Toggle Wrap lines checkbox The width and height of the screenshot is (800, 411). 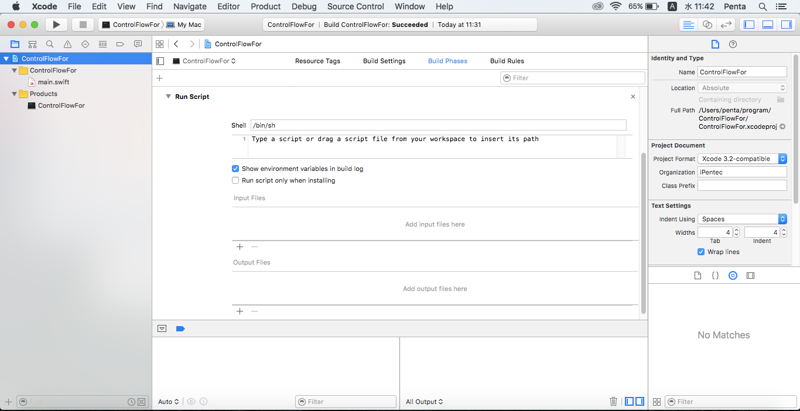click(x=701, y=252)
